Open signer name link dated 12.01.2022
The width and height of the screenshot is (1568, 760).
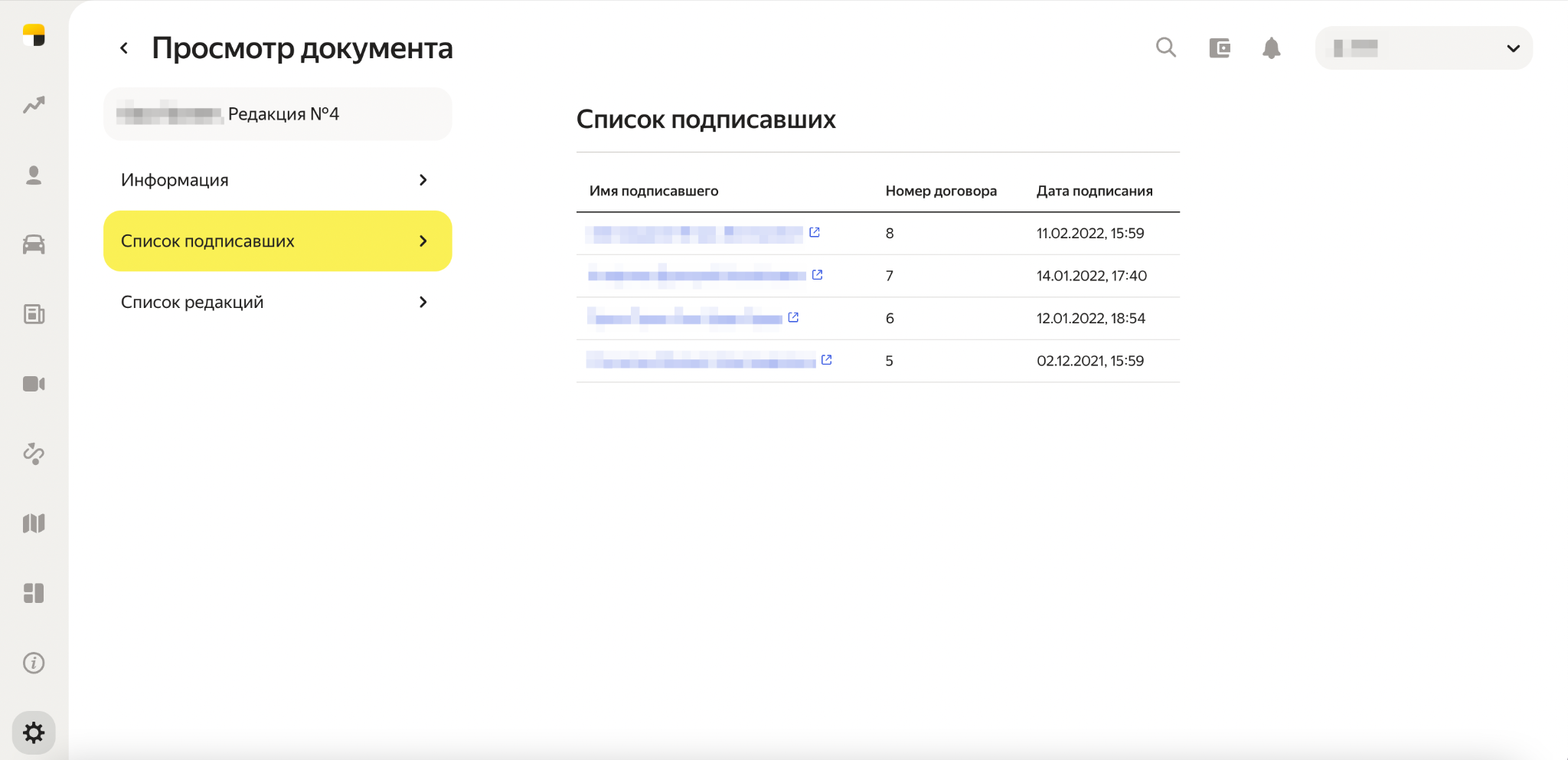[684, 318]
